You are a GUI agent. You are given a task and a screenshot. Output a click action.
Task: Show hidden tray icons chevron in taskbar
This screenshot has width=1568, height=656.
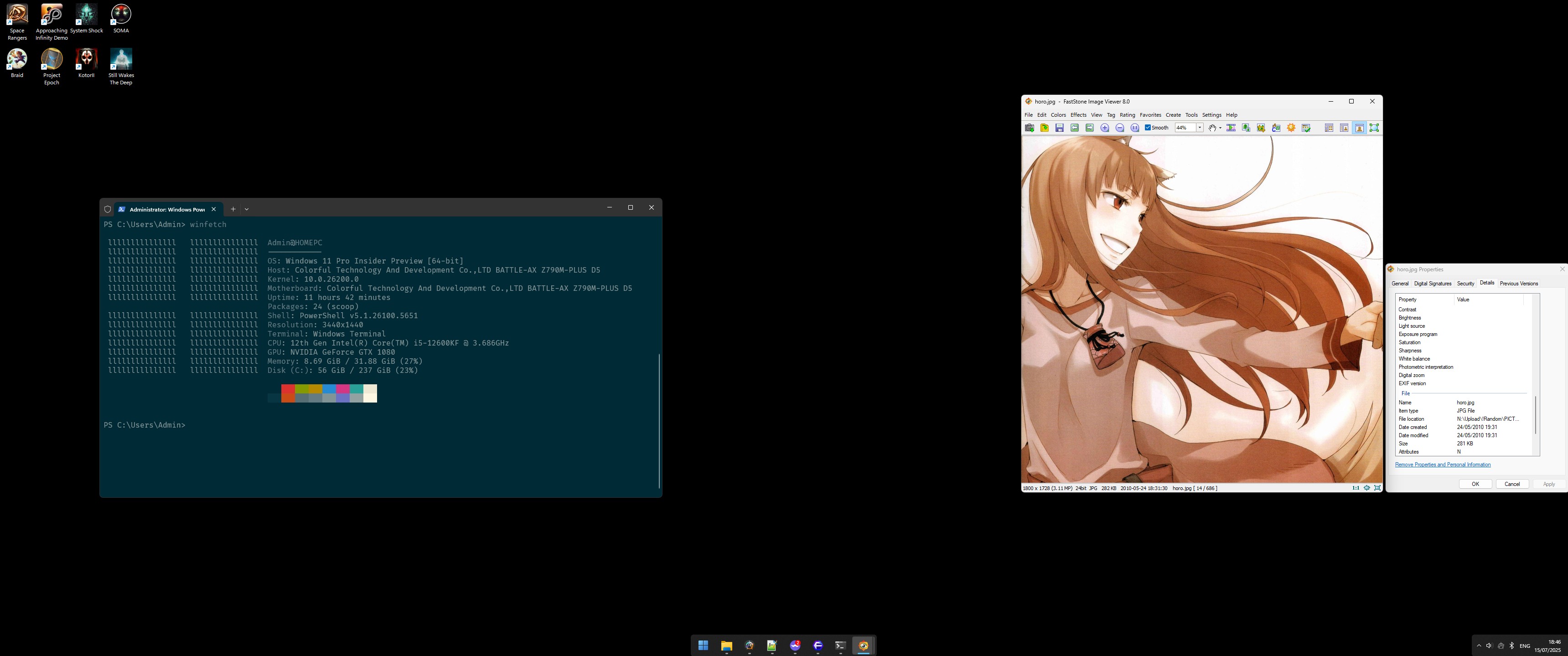[x=1479, y=646]
